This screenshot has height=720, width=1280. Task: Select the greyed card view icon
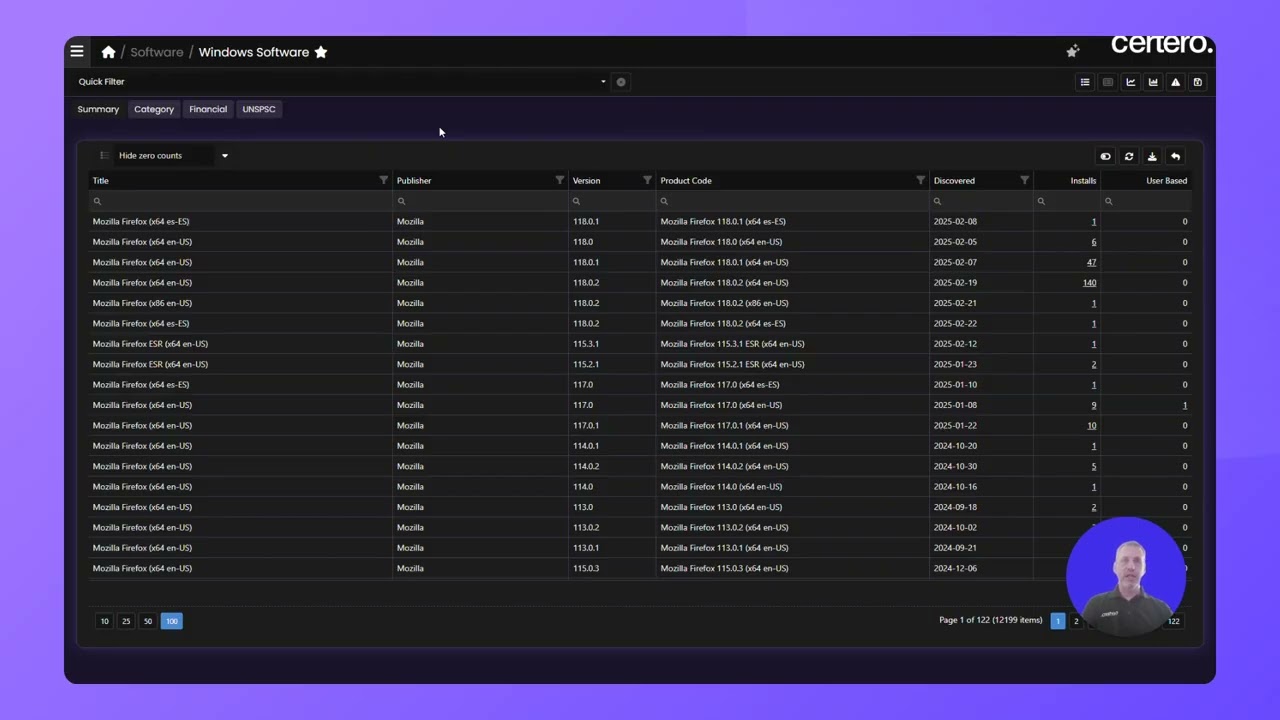(1108, 82)
